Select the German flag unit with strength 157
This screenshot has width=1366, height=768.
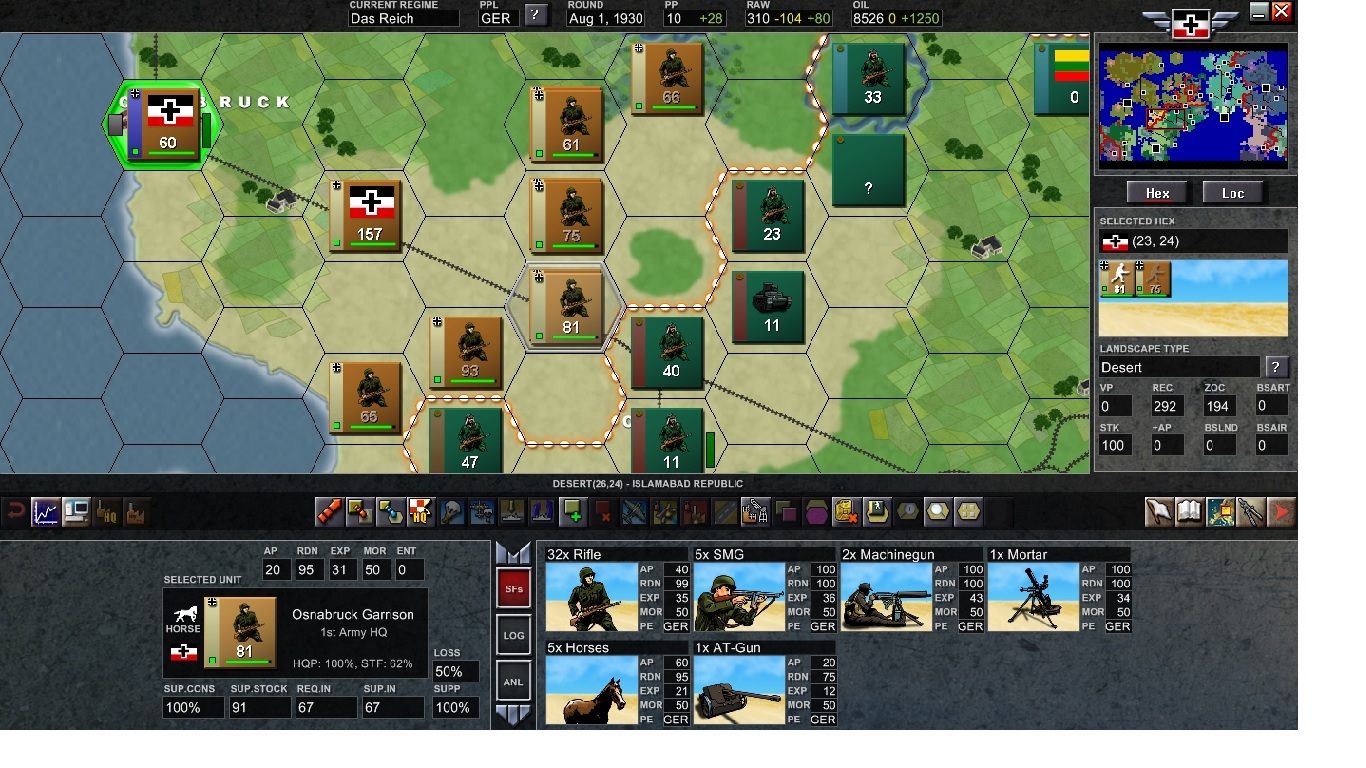pyautogui.click(x=366, y=216)
